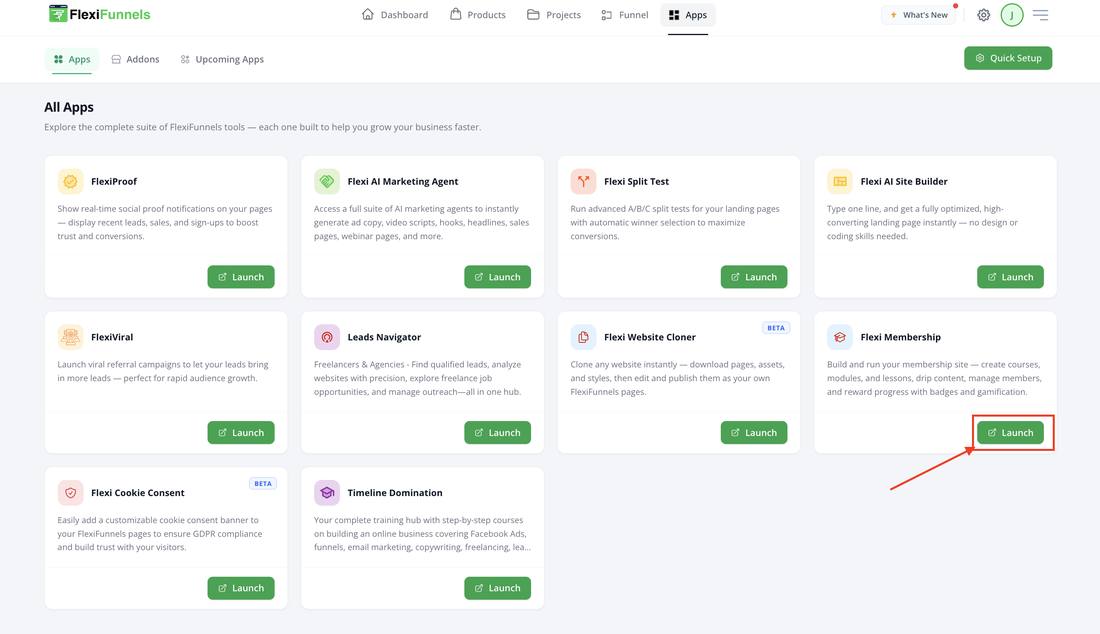
Task: Click the Funnel flow icon
Action: (607, 15)
